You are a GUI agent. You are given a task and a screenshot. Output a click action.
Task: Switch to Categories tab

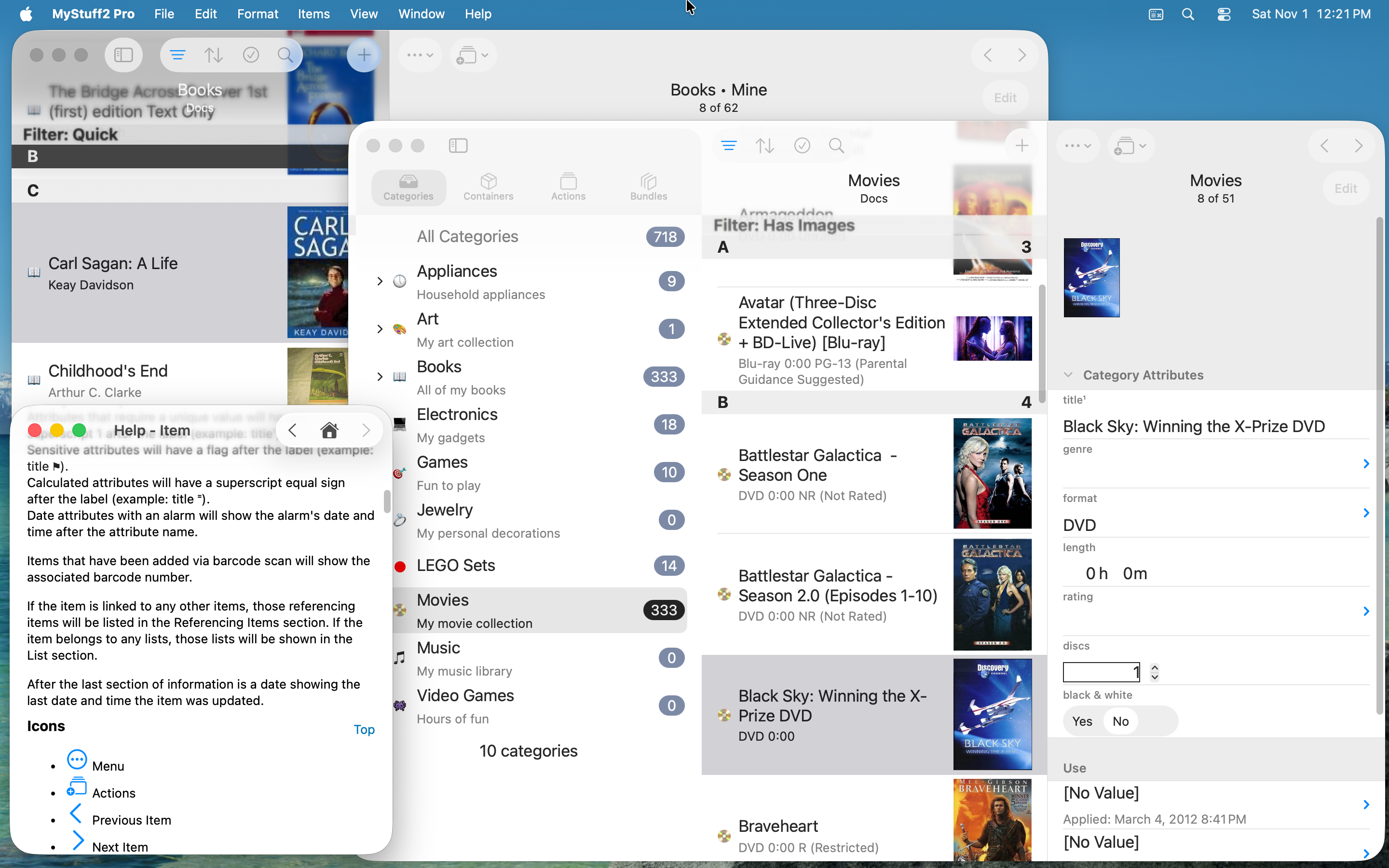[408, 187]
